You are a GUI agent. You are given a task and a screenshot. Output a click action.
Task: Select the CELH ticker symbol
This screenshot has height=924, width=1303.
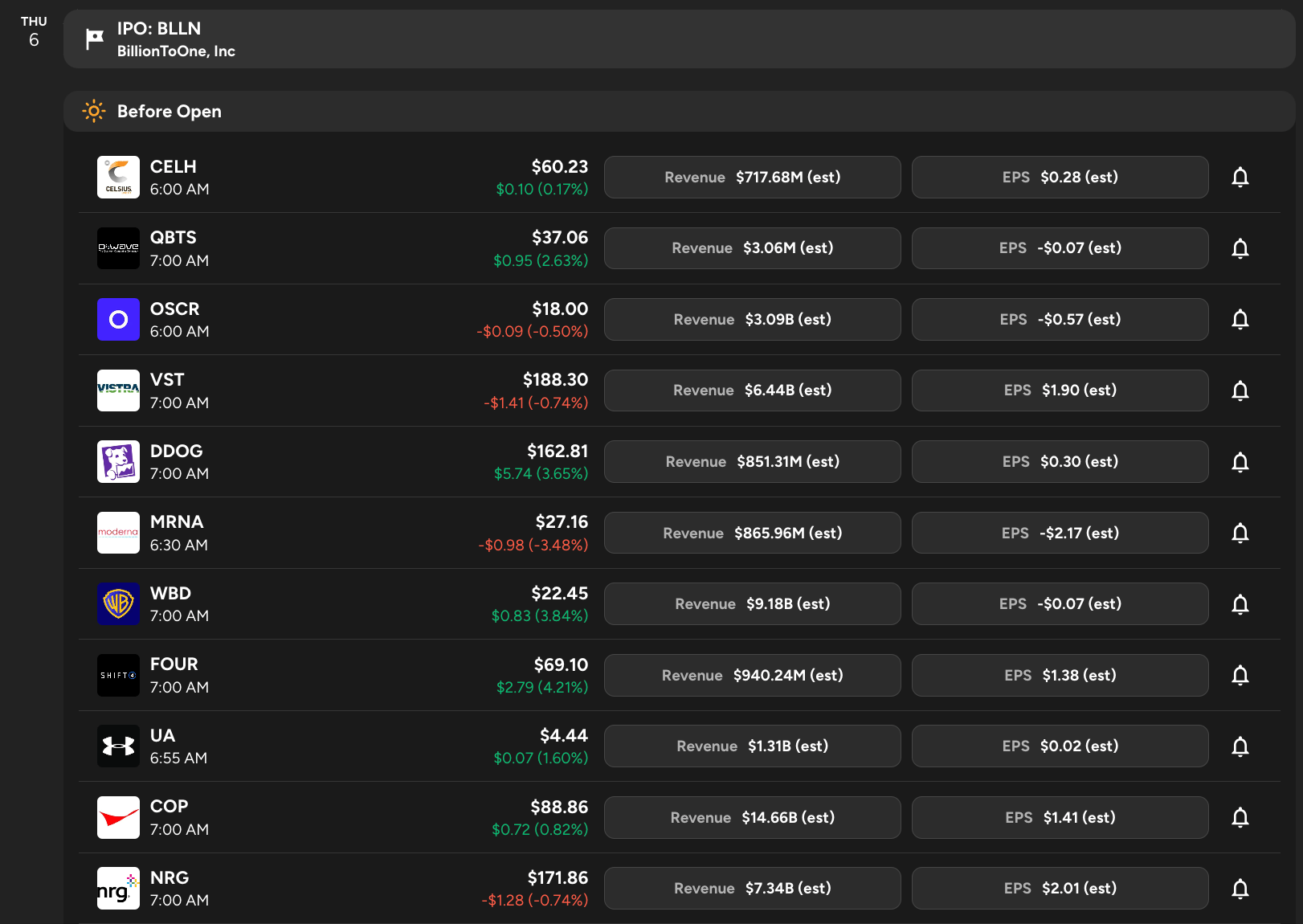pyautogui.click(x=174, y=166)
